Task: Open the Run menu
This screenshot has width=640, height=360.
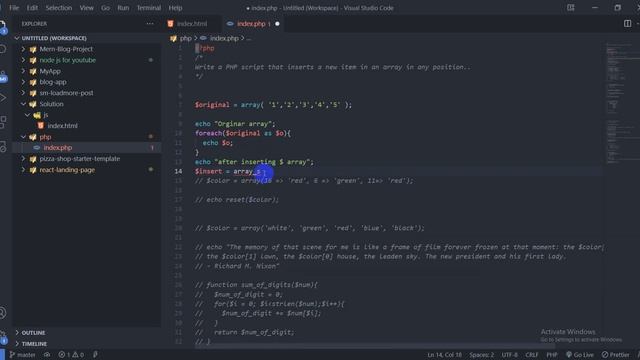Action: click(x=123, y=8)
